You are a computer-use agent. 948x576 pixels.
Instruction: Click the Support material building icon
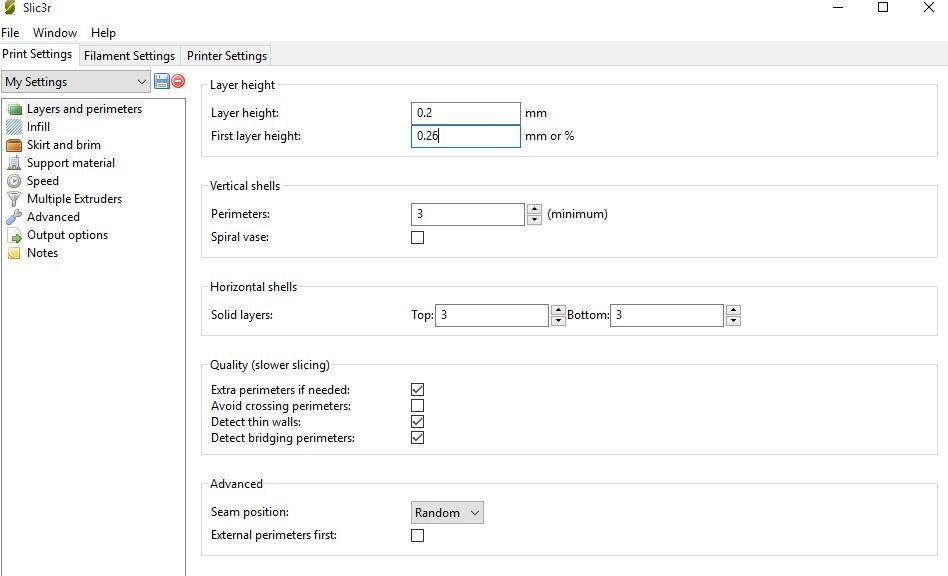14,163
